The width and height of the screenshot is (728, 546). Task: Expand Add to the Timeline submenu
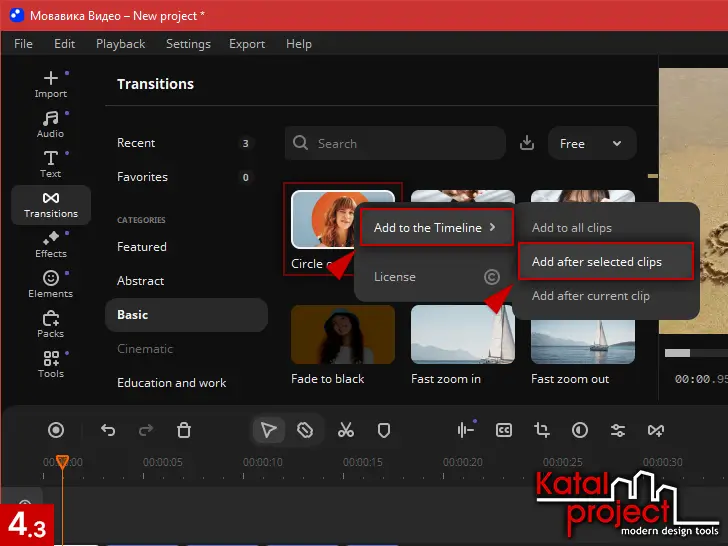(x=435, y=228)
